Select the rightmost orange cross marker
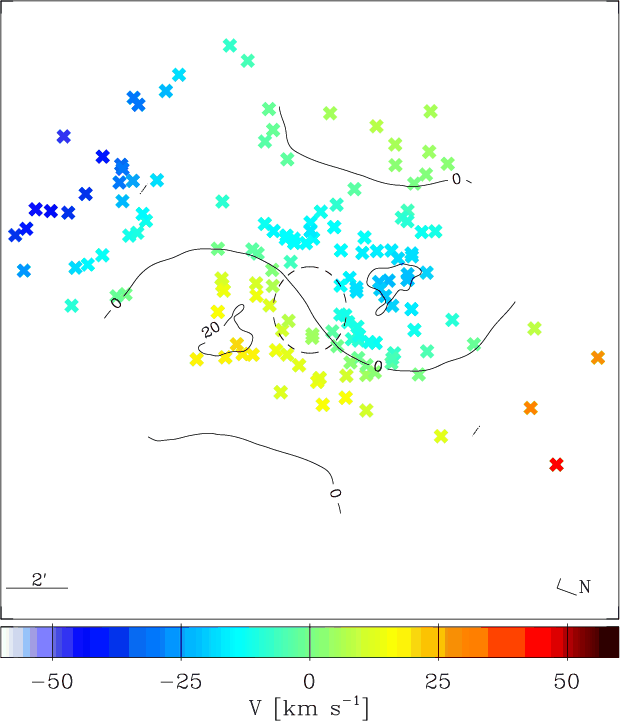The image size is (620, 721). pyautogui.click(x=598, y=357)
